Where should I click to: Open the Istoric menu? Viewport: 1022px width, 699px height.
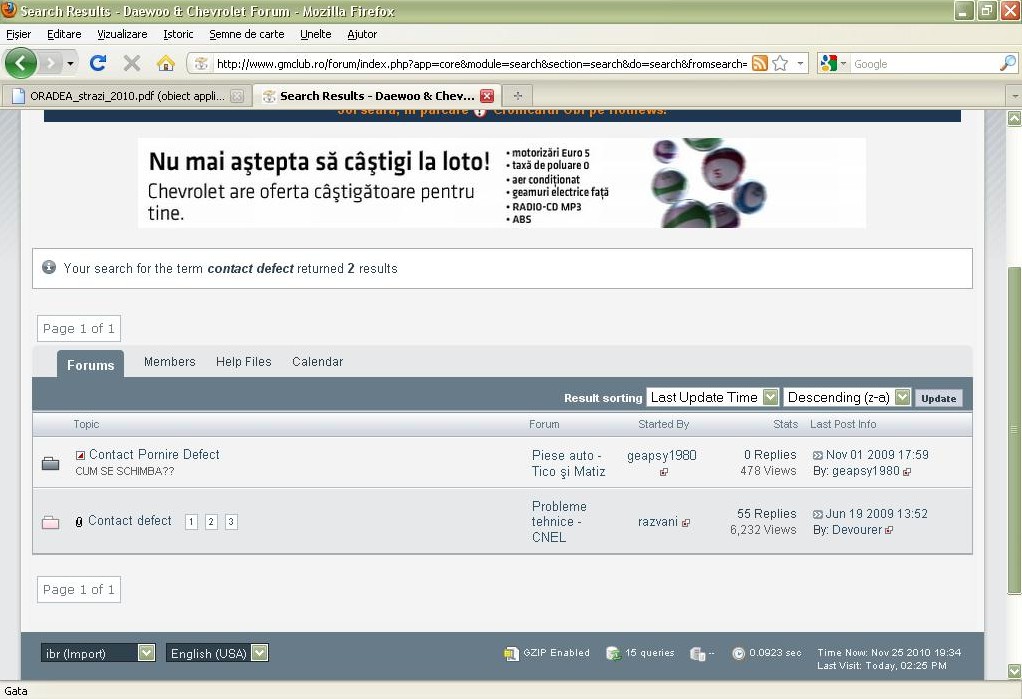pos(178,34)
